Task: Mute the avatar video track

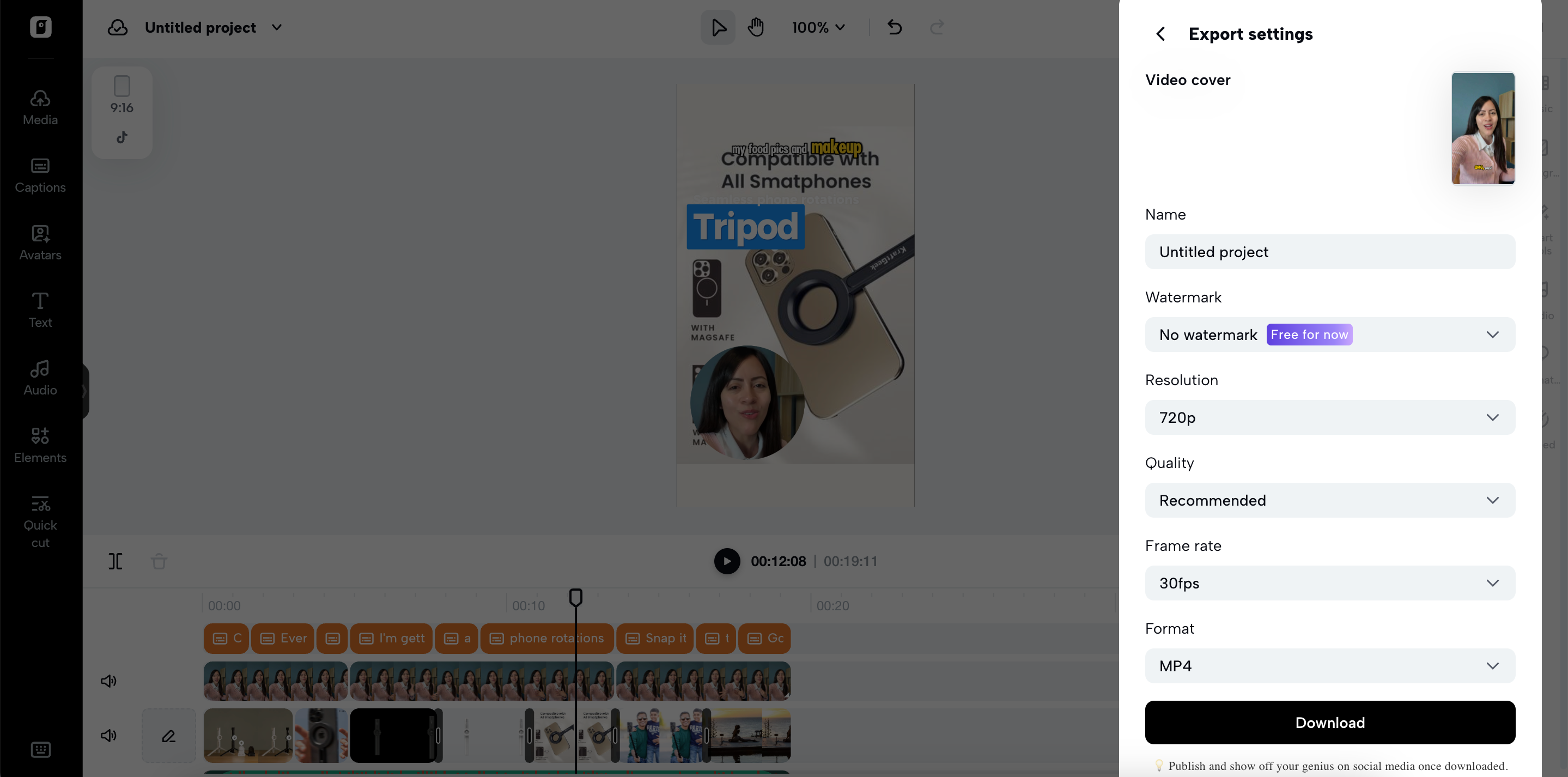Action: point(108,681)
